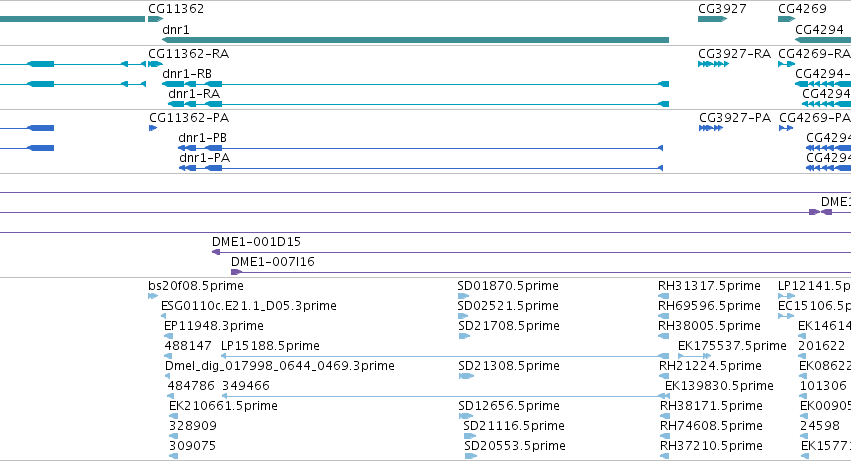Click the dnr1-RB transcript line
Viewport: 851px width, 461px height.
pyautogui.click(x=415, y=84)
